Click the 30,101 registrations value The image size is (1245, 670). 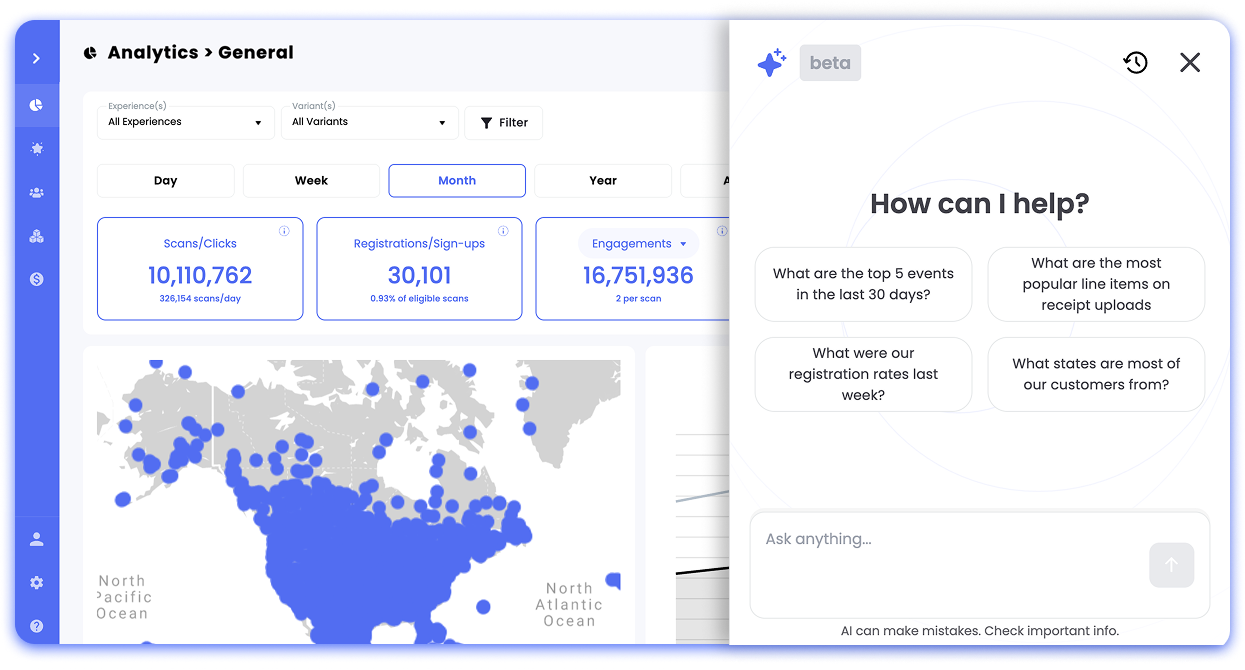click(419, 275)
